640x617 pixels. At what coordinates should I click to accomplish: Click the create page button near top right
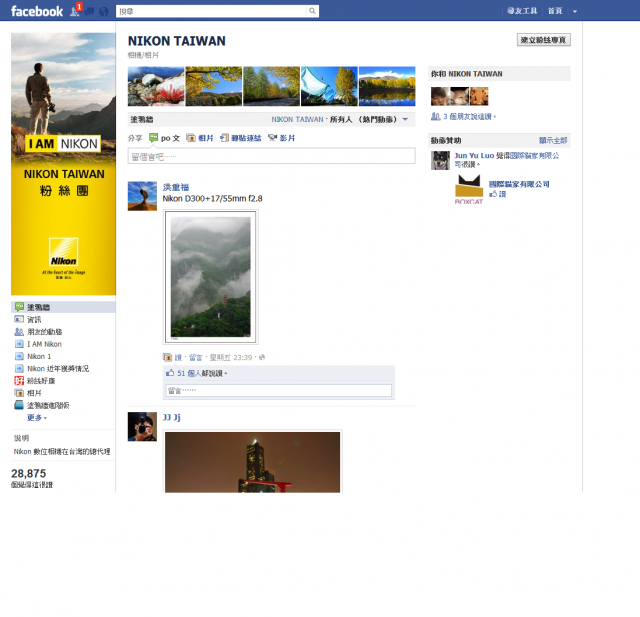point(544,40)
